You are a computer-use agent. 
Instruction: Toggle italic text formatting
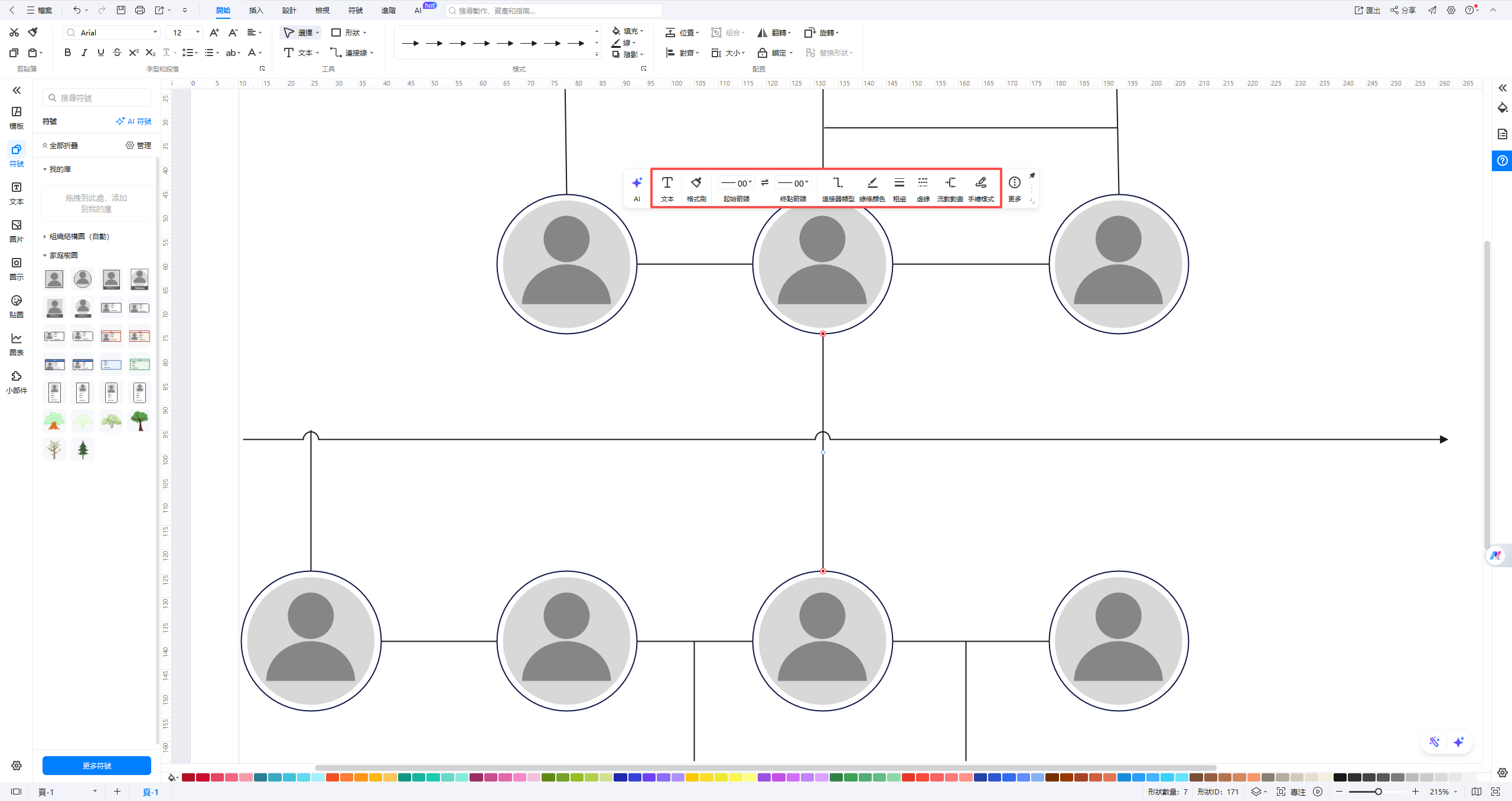coord(84,53)
